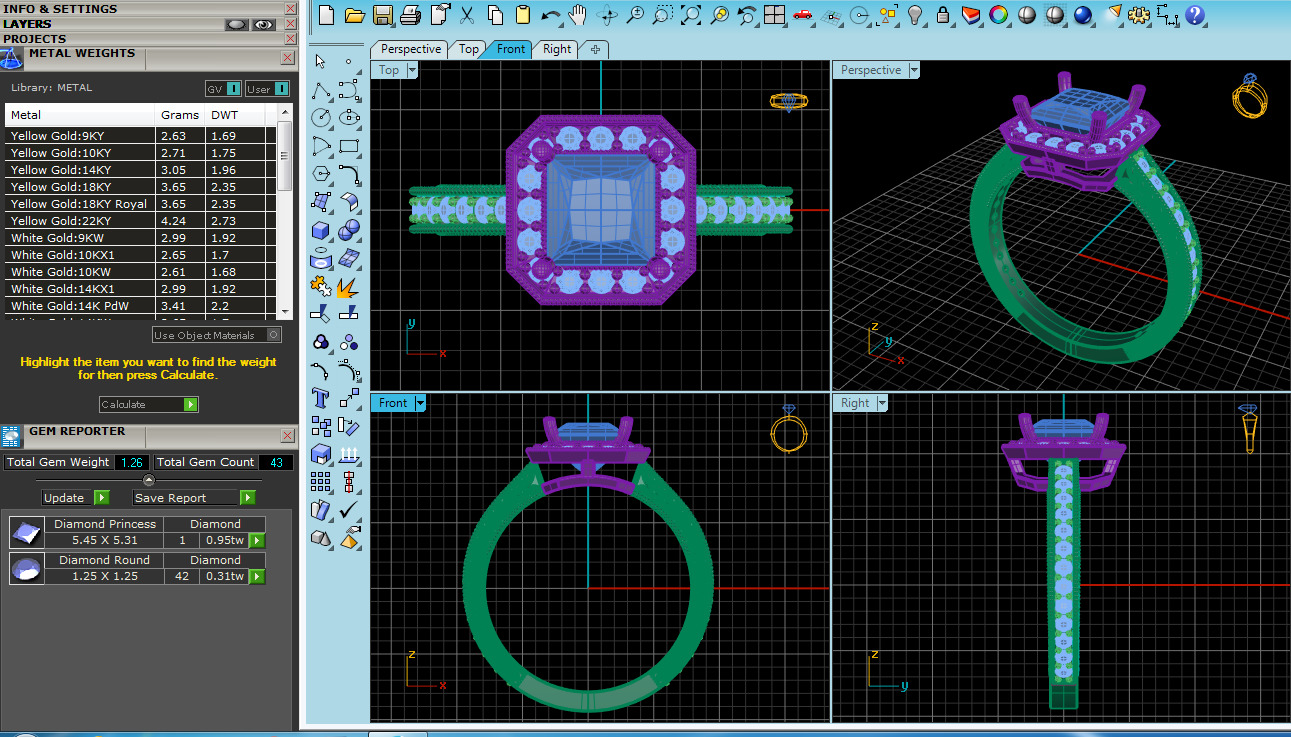Open the Perspective viewport dropdown menu

914,70
